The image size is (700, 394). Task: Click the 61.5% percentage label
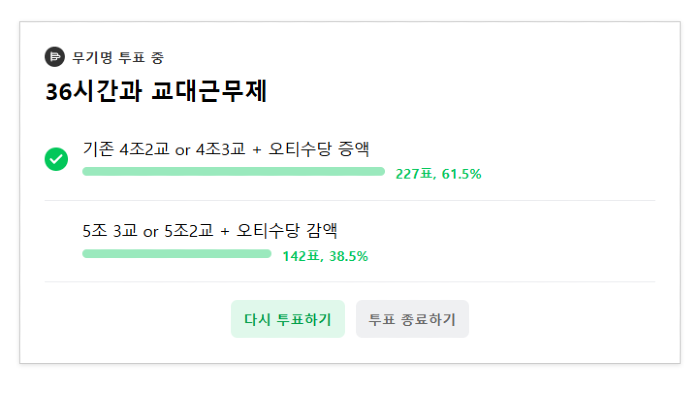[462, 174]
